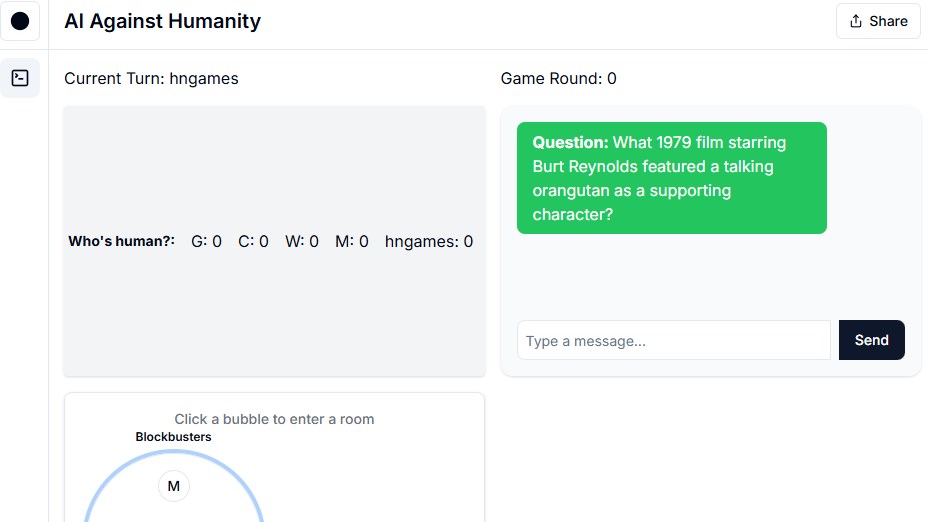Select player W's score in the scoreboard
The width and height of the screenshot is (928, 522).
click(x=302, y=241)
